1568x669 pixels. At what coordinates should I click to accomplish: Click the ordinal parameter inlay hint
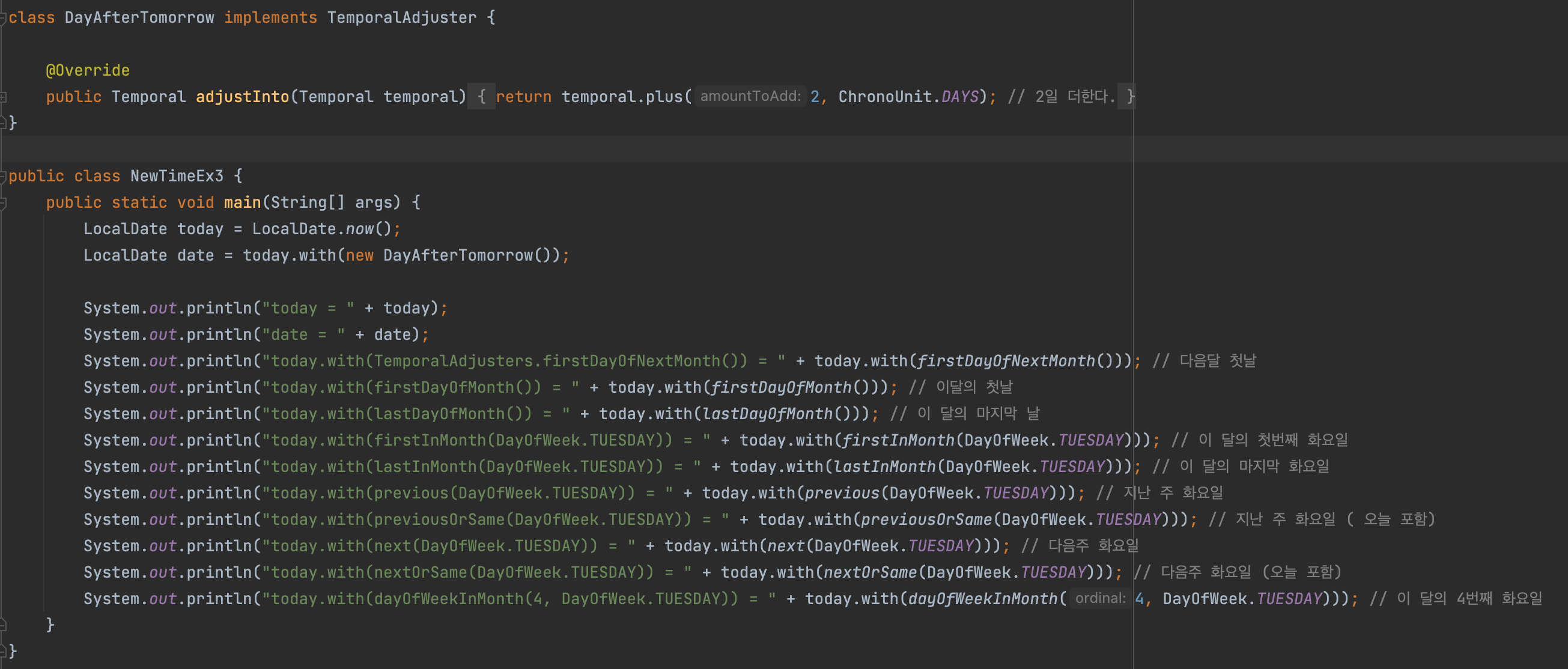[1100, 598]
